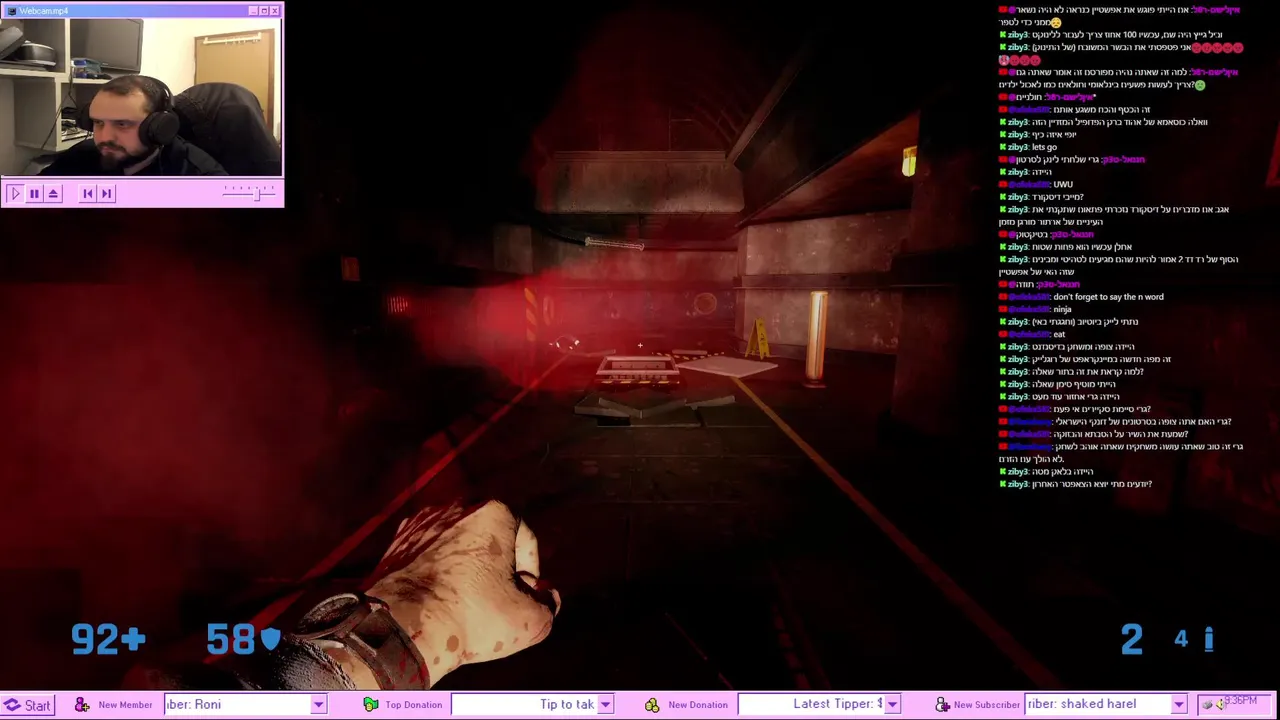Click the chat message 'eat'
This screenshot has height=720, width=1280.
(x=1059, y=334)
